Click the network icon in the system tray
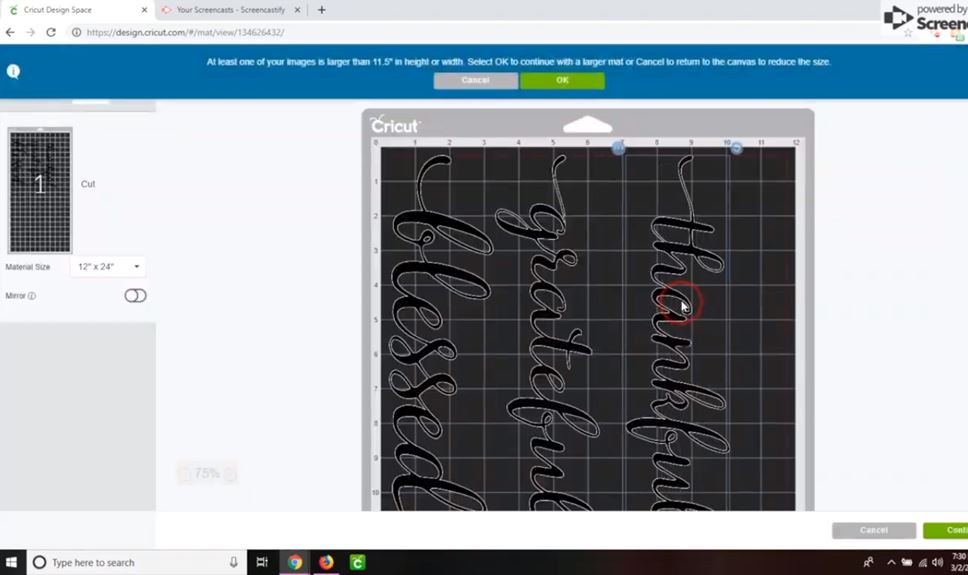The height and width of the screenshot is (575, 968). [x=923, y=562]
